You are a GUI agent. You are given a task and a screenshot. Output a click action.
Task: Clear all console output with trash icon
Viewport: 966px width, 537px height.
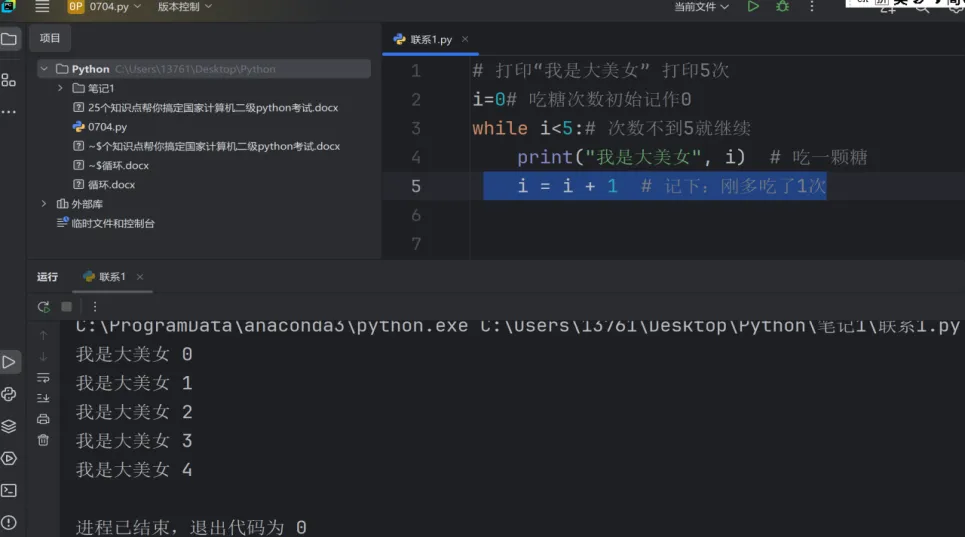43,440
